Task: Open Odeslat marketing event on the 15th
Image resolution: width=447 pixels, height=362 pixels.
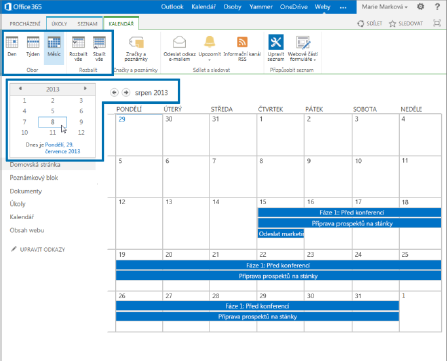Action: tap(281, 234)
